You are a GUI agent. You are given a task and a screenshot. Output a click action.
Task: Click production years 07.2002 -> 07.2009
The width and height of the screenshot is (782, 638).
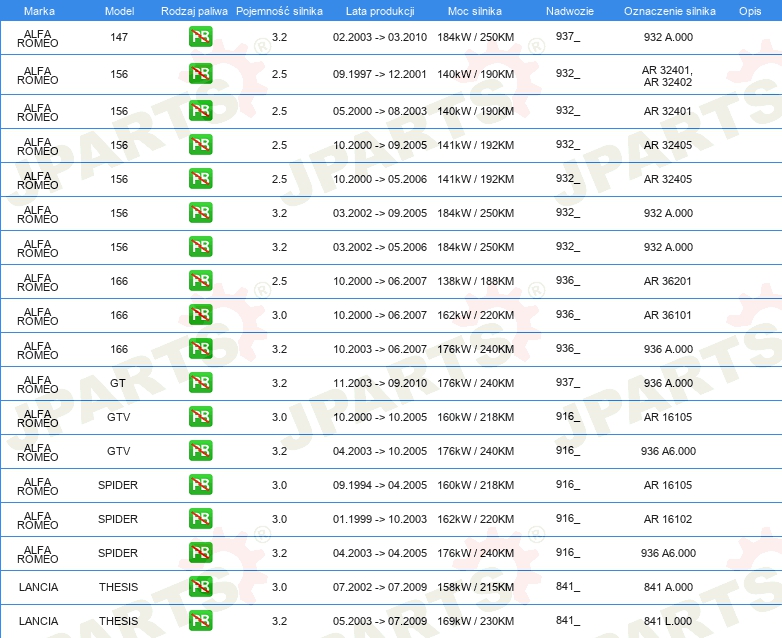pos(380,587)
